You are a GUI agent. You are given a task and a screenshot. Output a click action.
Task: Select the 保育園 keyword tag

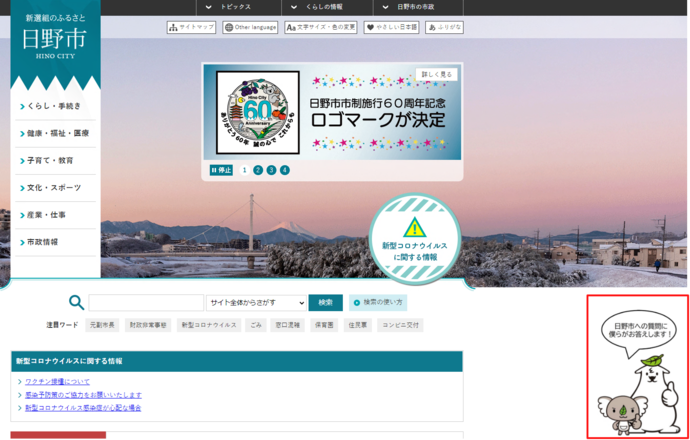(324, 326)
